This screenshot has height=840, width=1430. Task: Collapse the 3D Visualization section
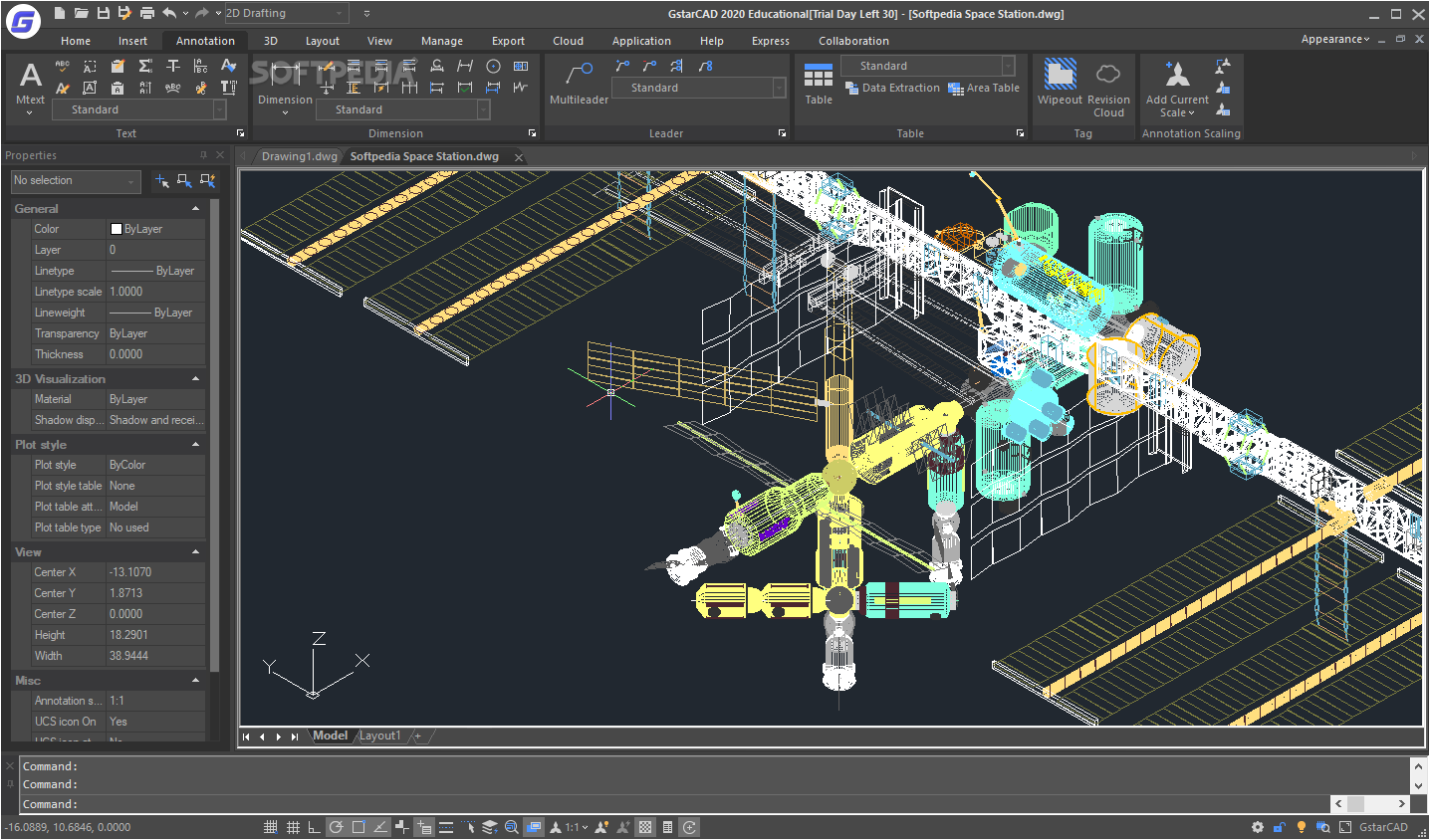195,379
